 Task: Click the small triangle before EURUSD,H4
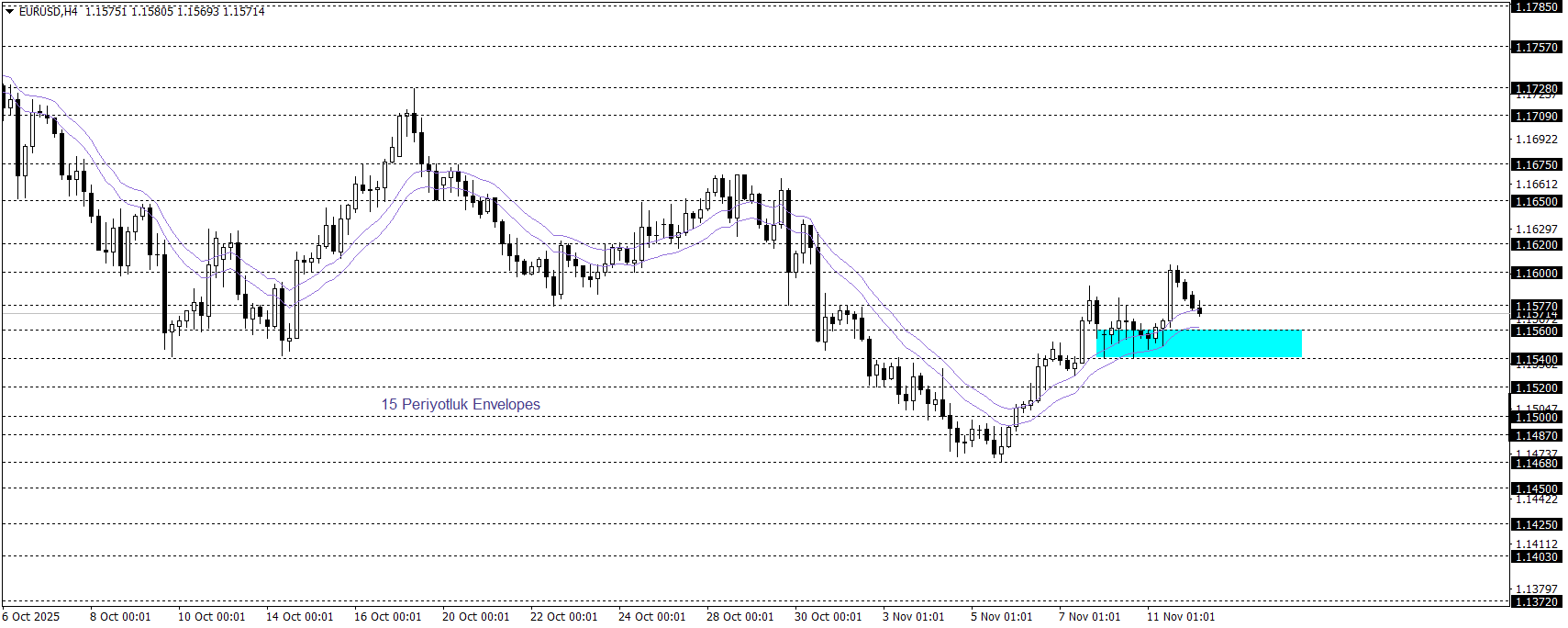pyautogui.click(x=10, y=12)
